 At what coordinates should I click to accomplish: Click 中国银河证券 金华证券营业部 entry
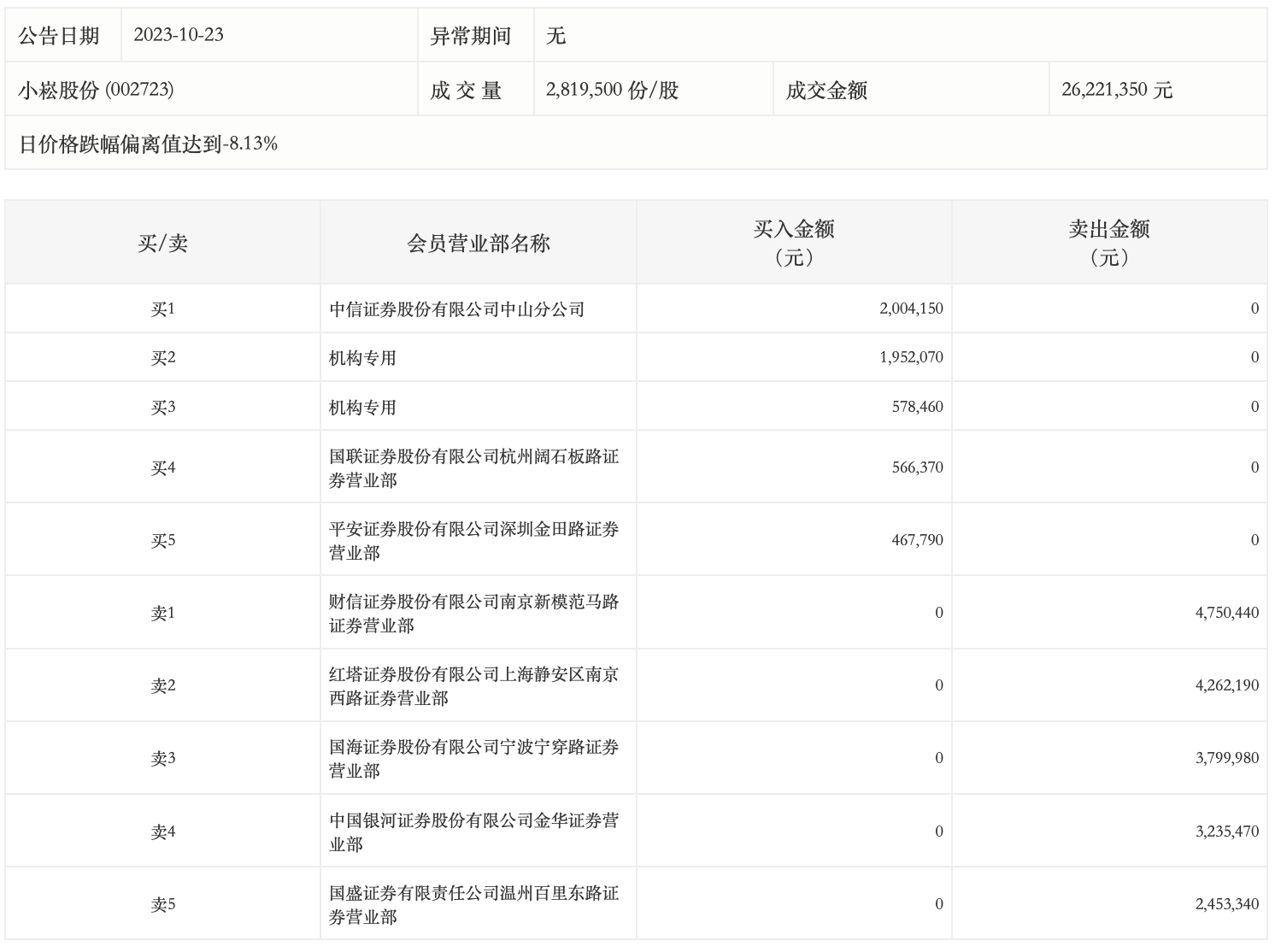473,832
